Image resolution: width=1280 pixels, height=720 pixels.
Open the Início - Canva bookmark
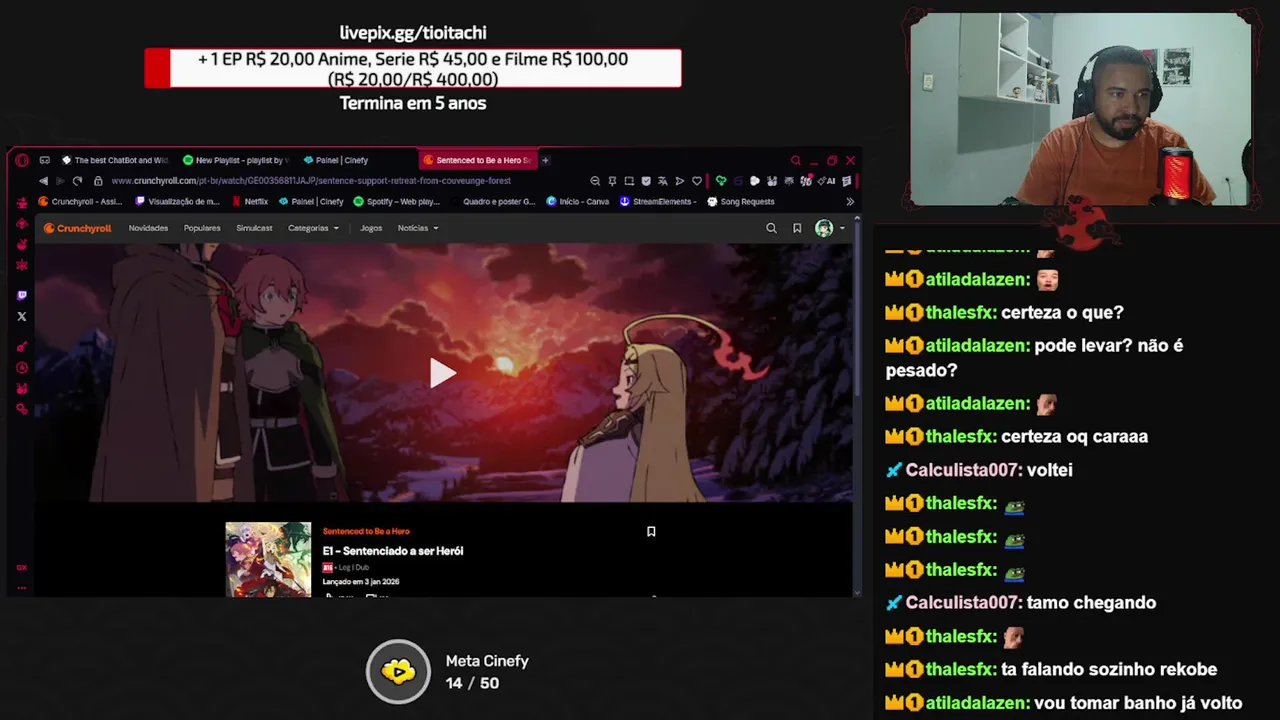coord(578,202)
